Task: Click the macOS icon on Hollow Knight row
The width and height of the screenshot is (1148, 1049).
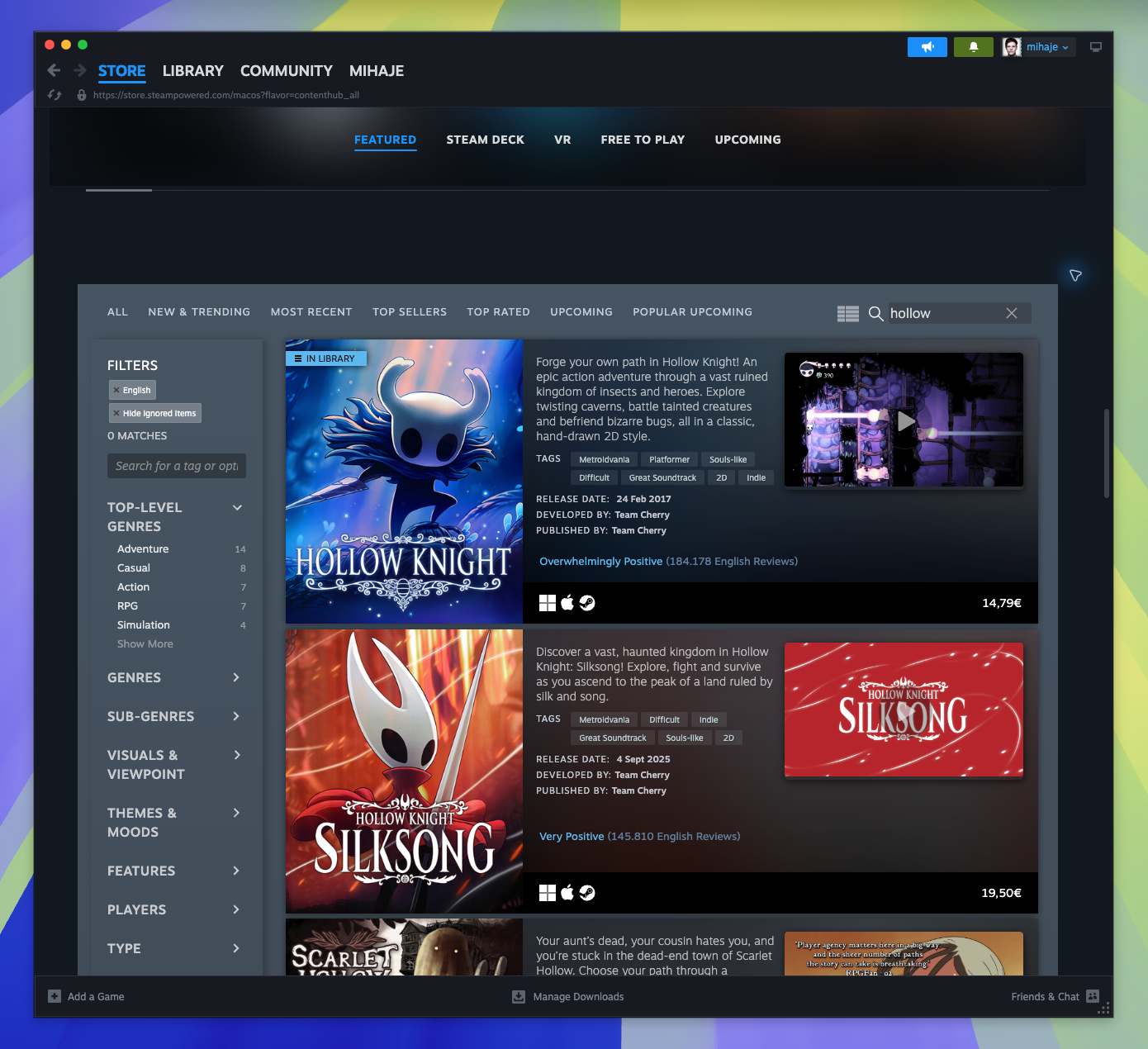Action: 567,603
